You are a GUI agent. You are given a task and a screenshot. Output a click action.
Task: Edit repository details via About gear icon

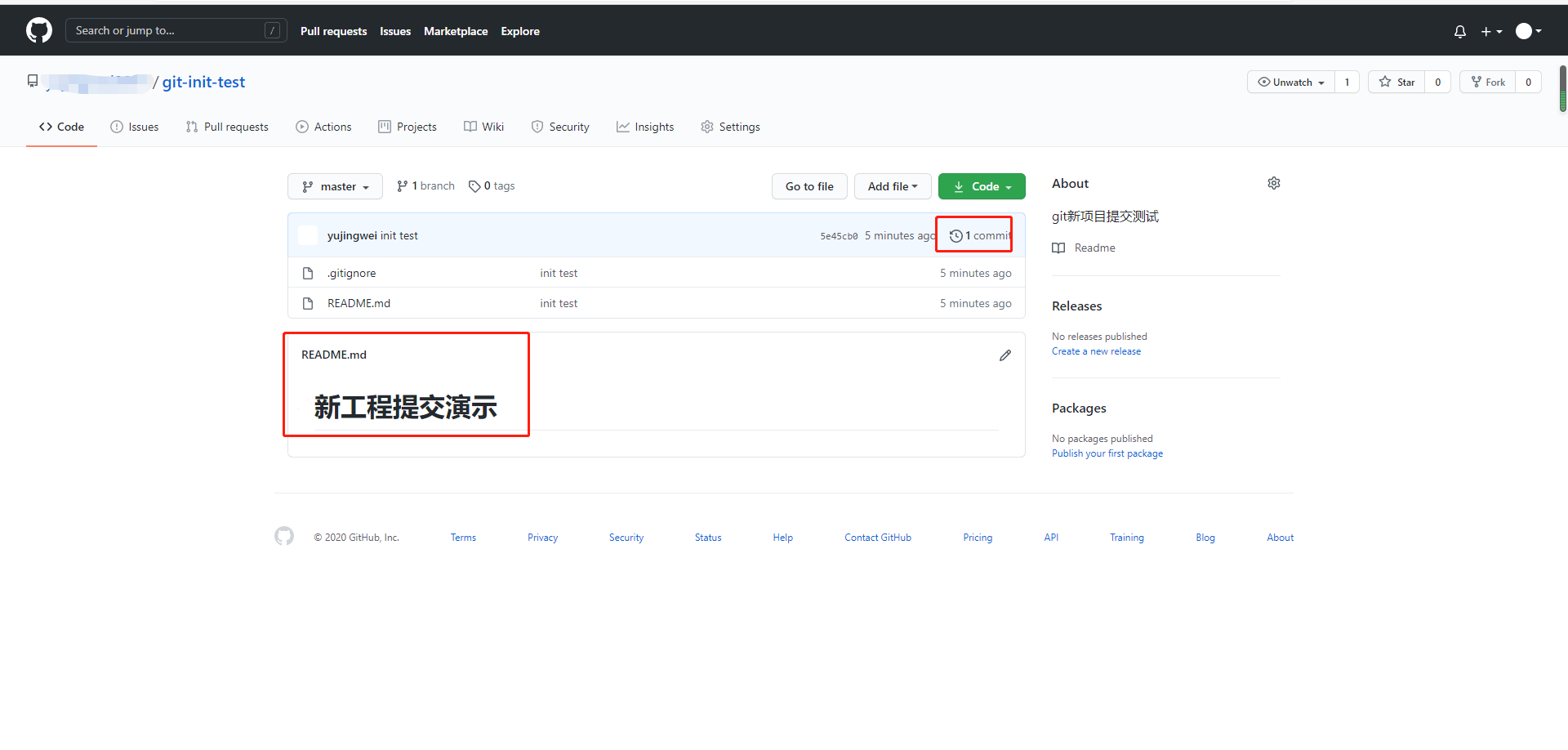pos(1274,183)
